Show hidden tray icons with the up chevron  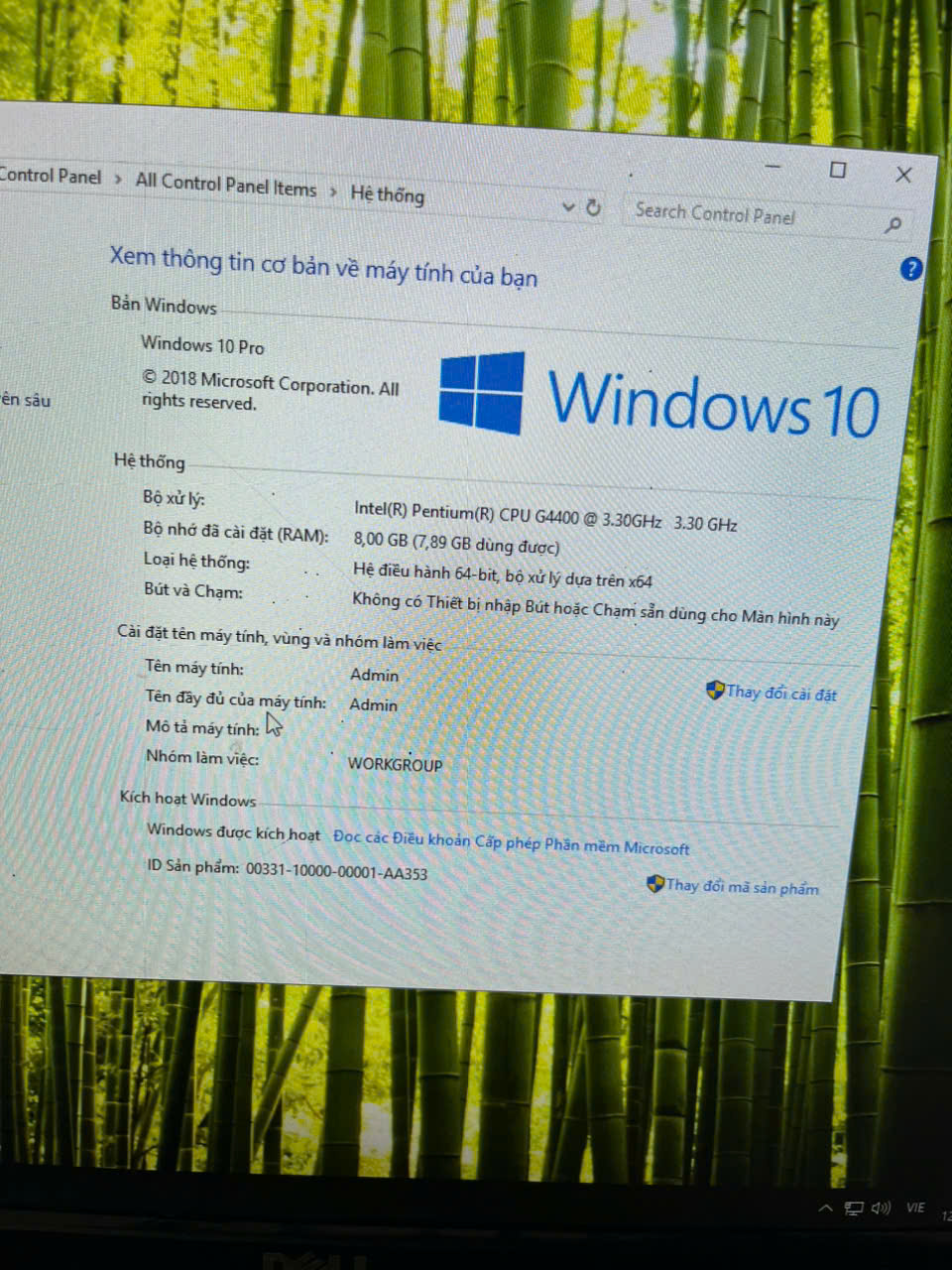pos(825,1207)
